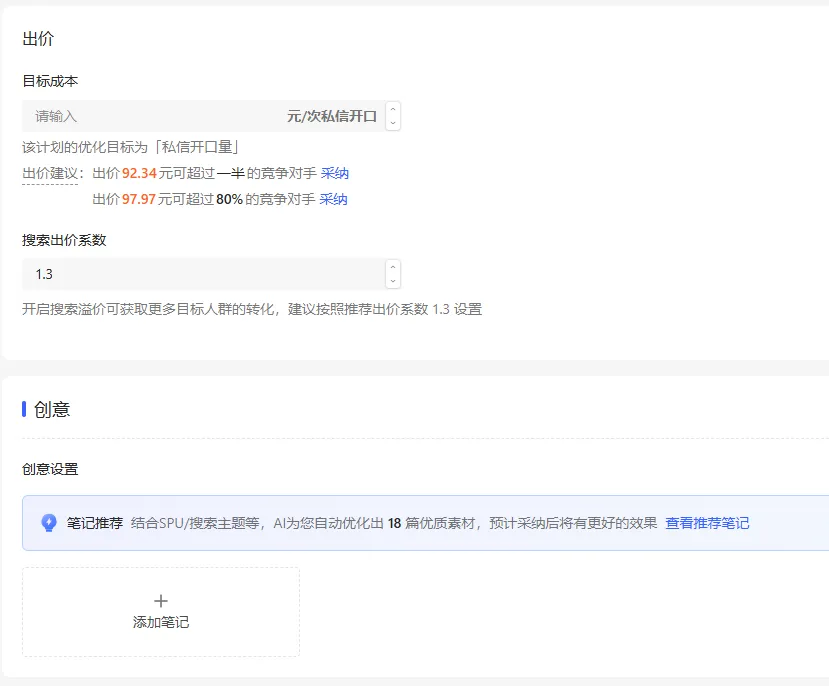Image resolution: width=829 pixels, height=686 pixels.
Task: Decrement 搜索出价系数 with its down arrow
Action: tap(392, 280)
